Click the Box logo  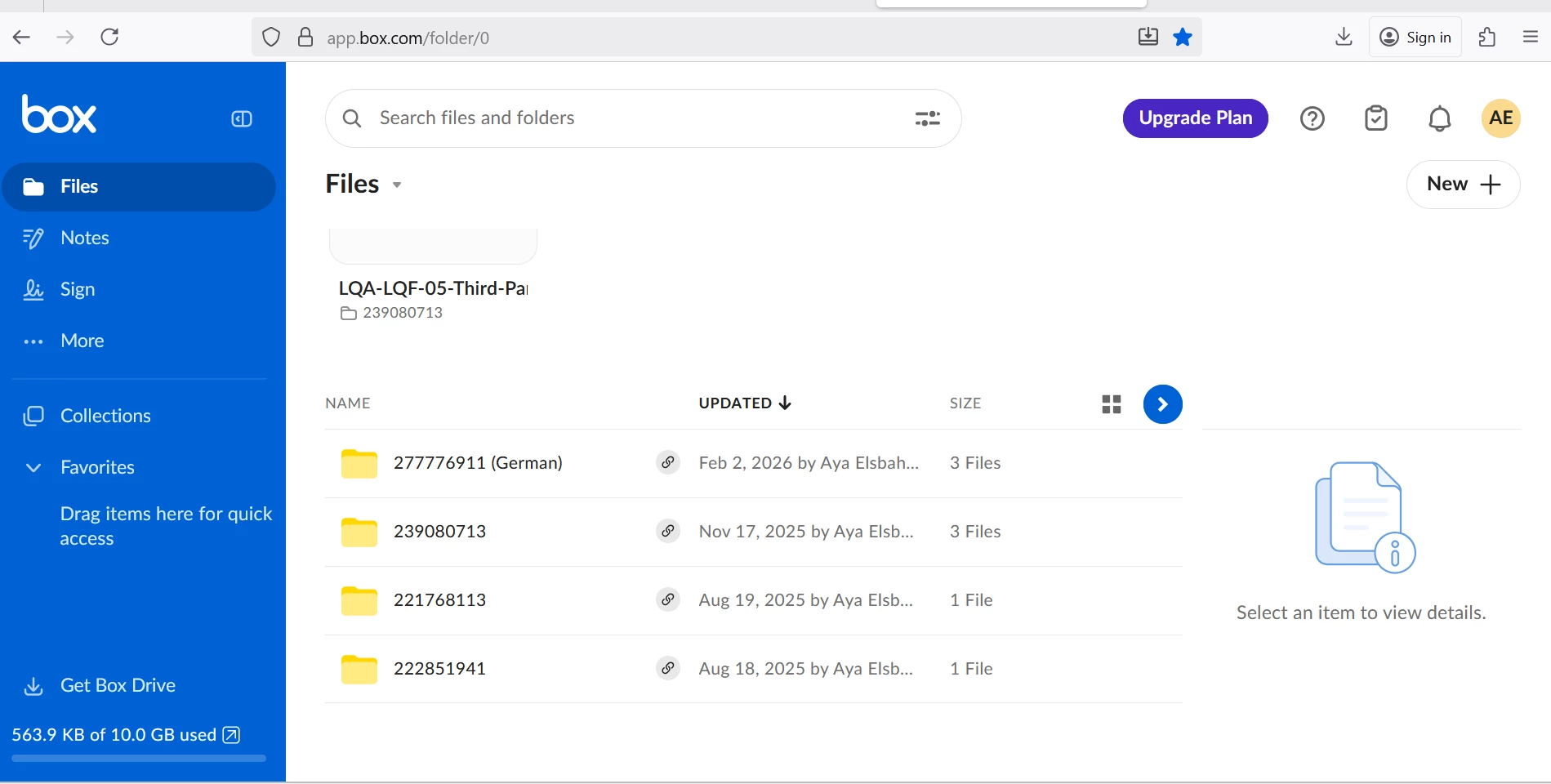[x=59, y=114]
